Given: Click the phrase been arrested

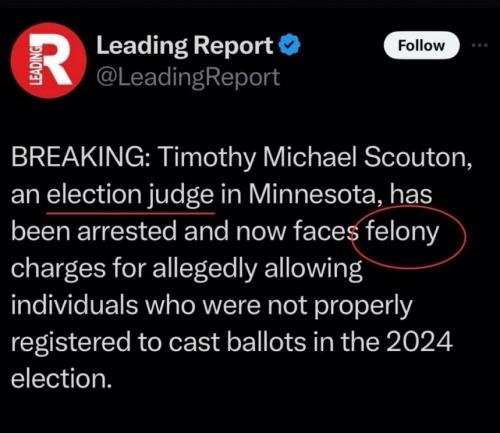Looking at the screenshot, I should click(94, 231).
